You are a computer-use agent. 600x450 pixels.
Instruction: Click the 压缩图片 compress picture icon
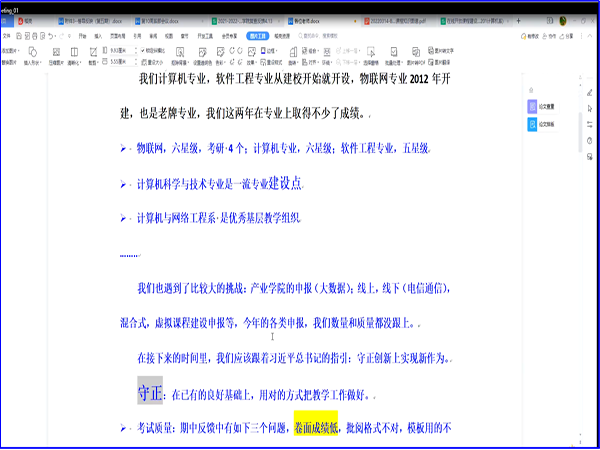pyautogui.click(x=56, y=52)
